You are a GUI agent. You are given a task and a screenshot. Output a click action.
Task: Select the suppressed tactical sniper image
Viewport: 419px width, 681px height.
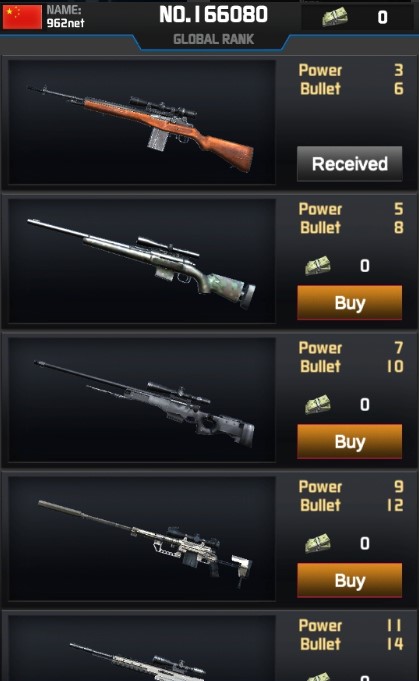(x=142, y=539)
